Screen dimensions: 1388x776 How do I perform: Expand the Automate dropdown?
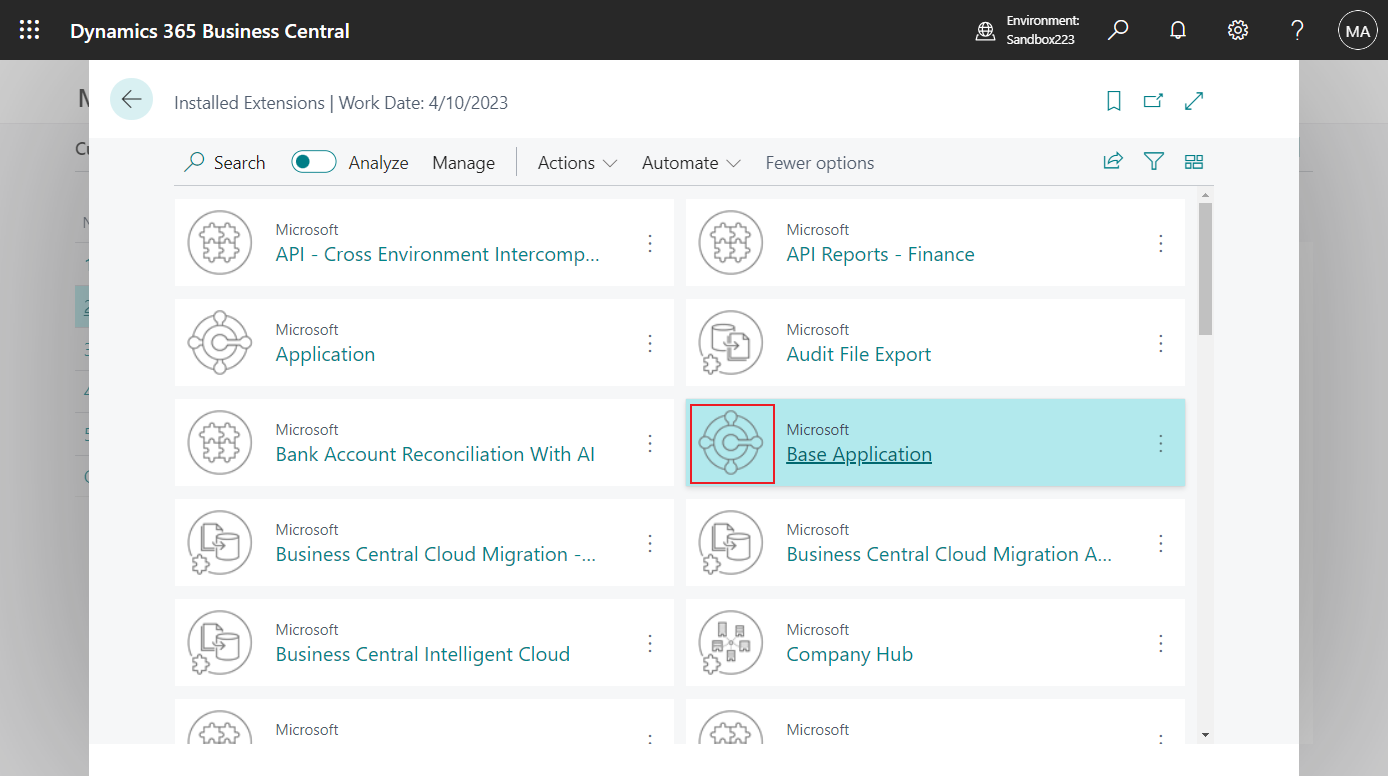(690, 162)
